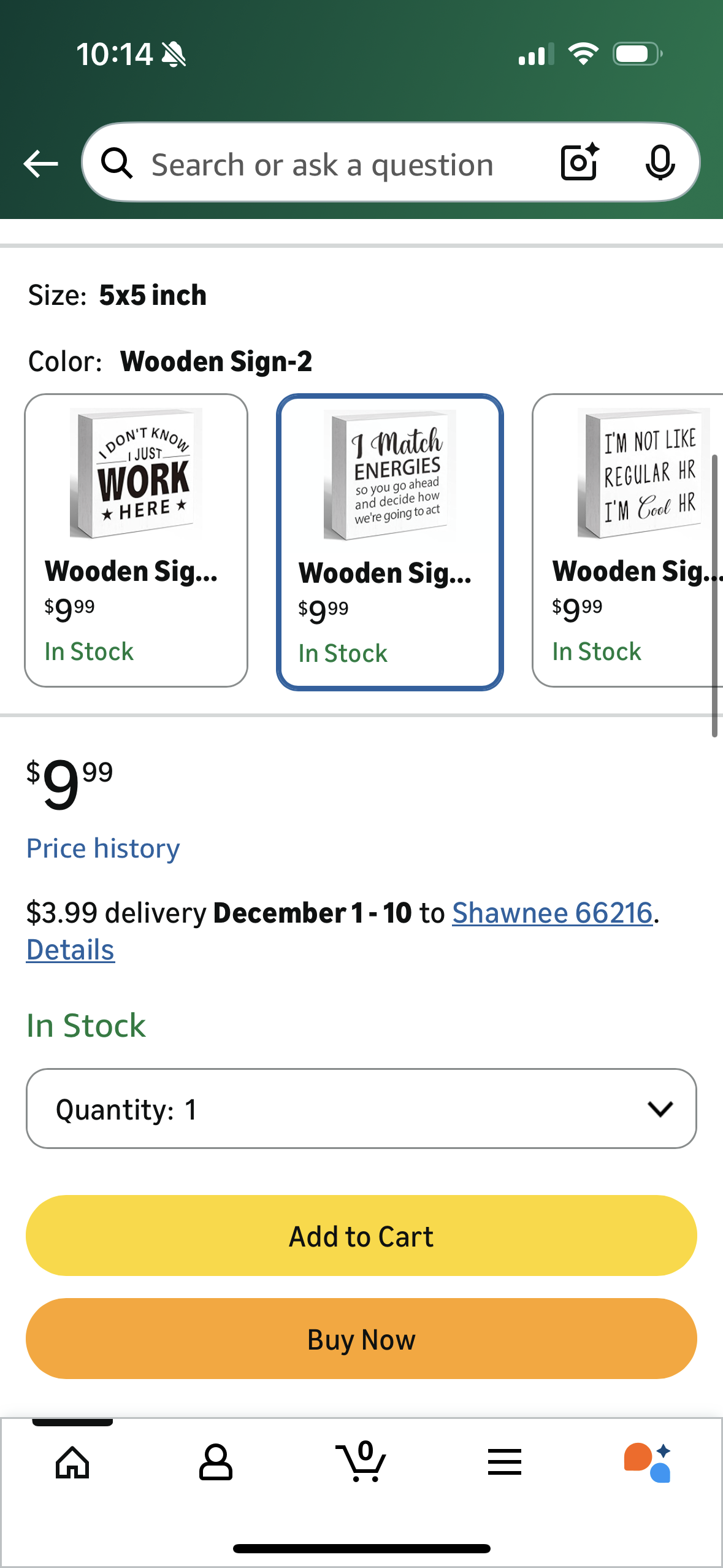Select the 'I Just Work Here' sign variant
The width and height of the screenshot is (723, 1568).
pos(136,540)
